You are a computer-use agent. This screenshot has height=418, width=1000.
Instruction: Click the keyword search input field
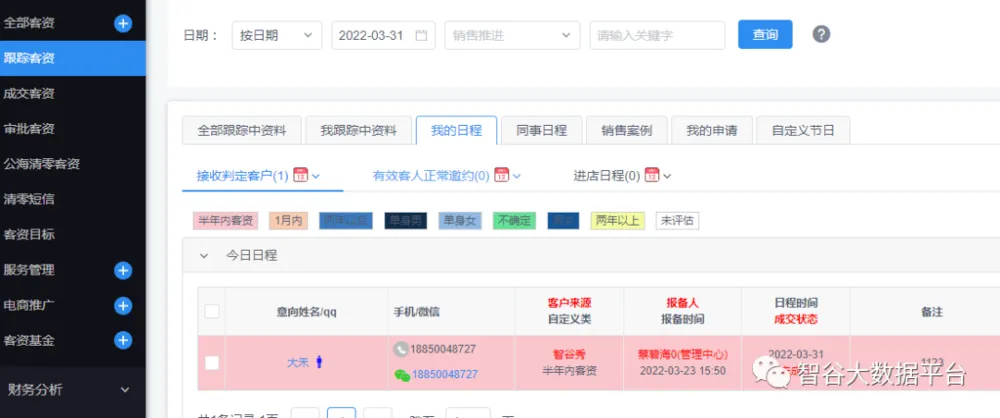(657, 35)
